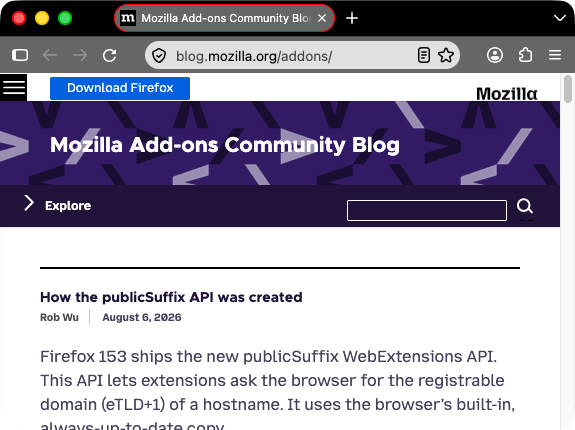Click the green fullscreen window button
Image resolution: width=575 pixels, height=430 pixels.
point(65,18)
